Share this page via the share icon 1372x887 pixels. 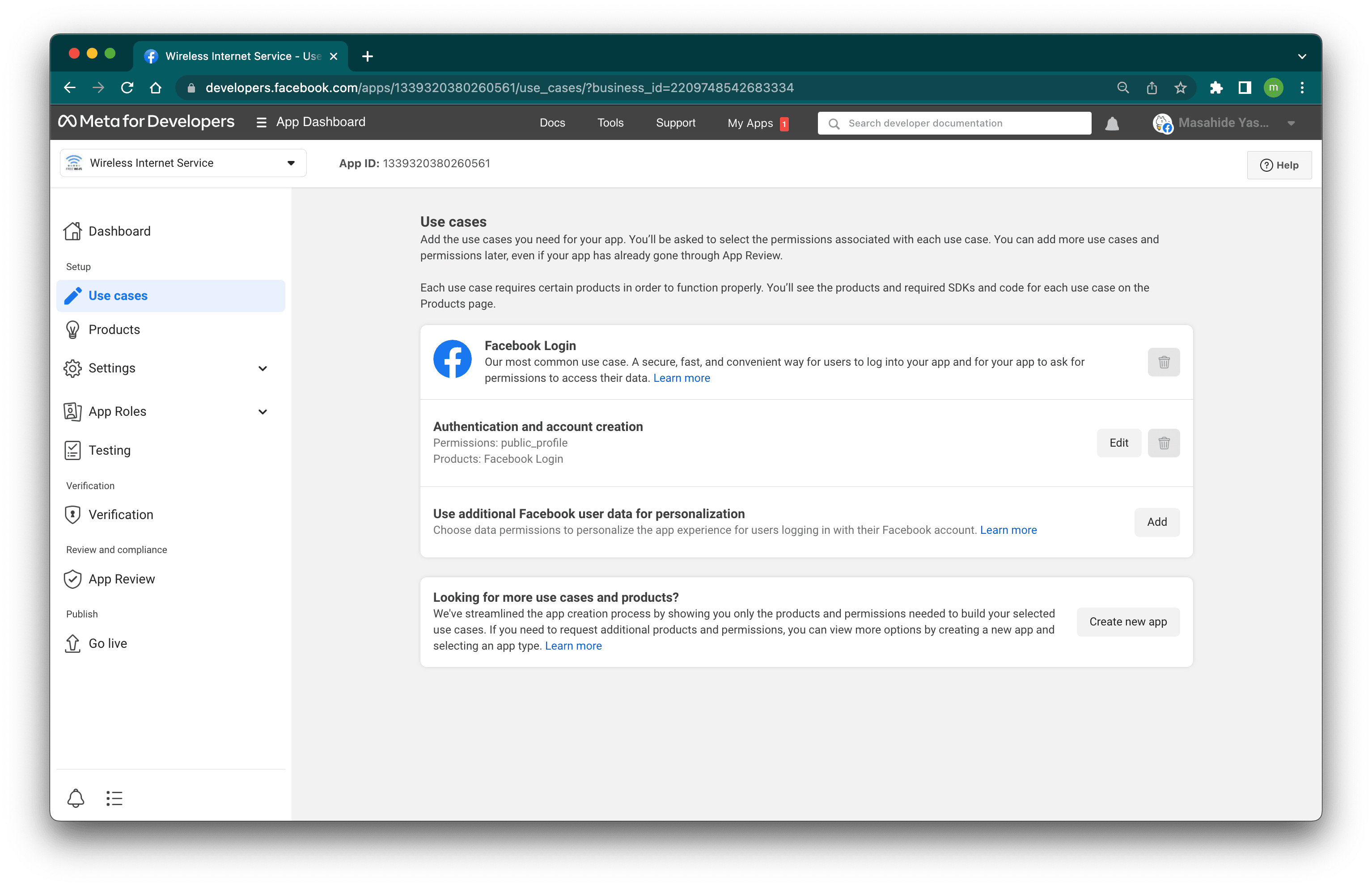point(1152,88)
